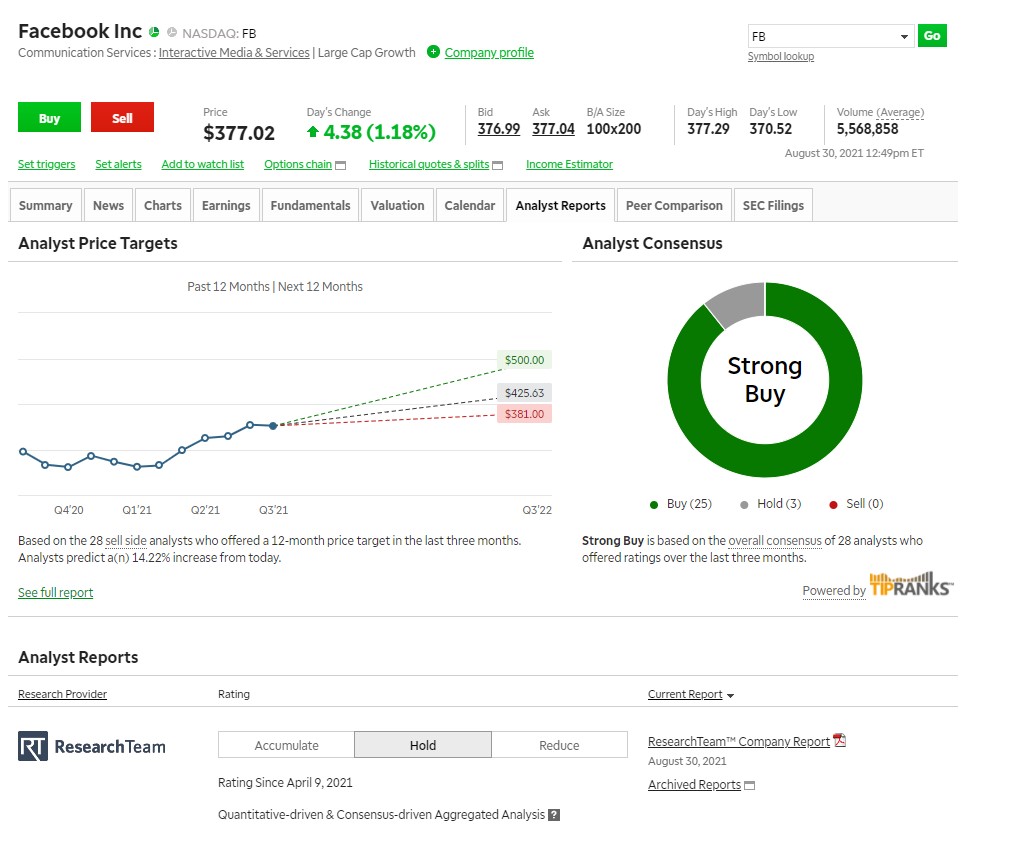Click the Powered by link
This screenshot has width=1009, height=848.
[834, 591]
